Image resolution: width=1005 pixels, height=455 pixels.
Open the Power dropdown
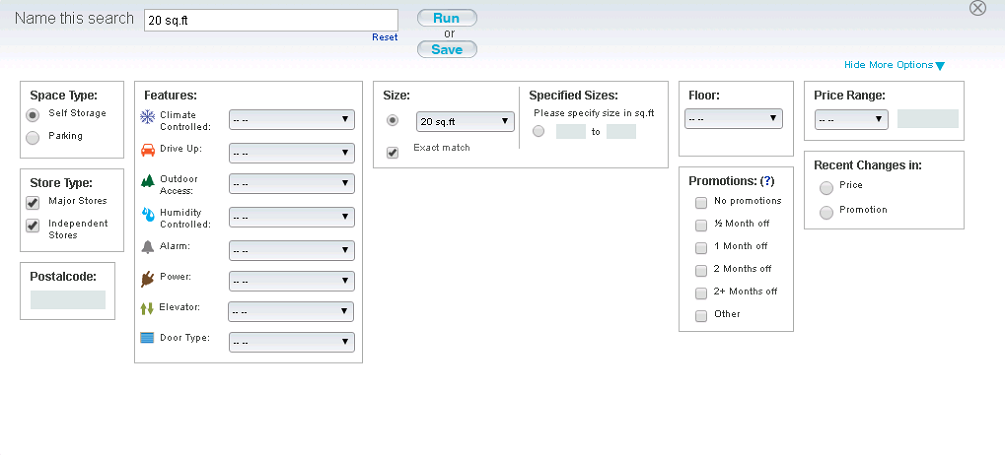(x=292, y=281)
